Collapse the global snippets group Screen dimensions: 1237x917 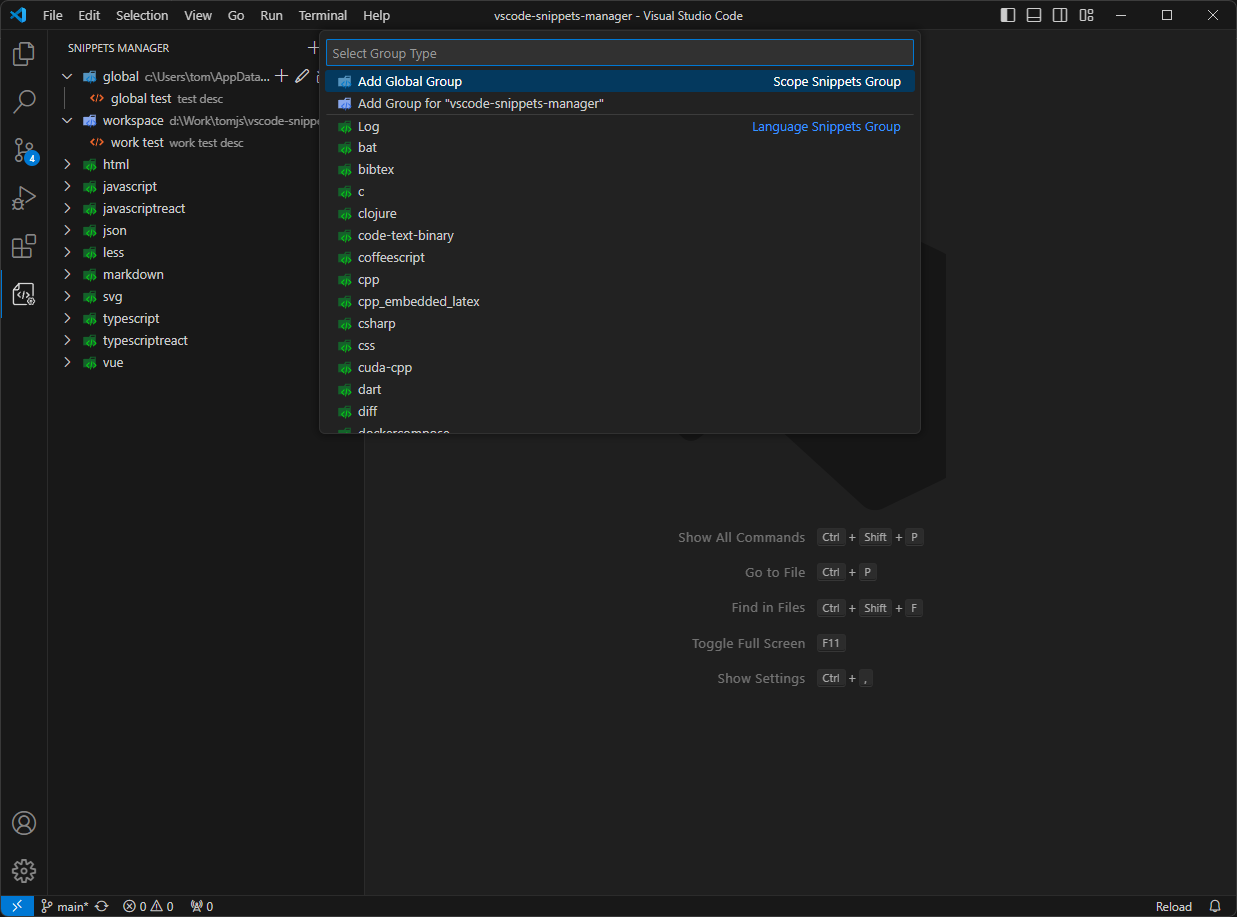[68, 76]
